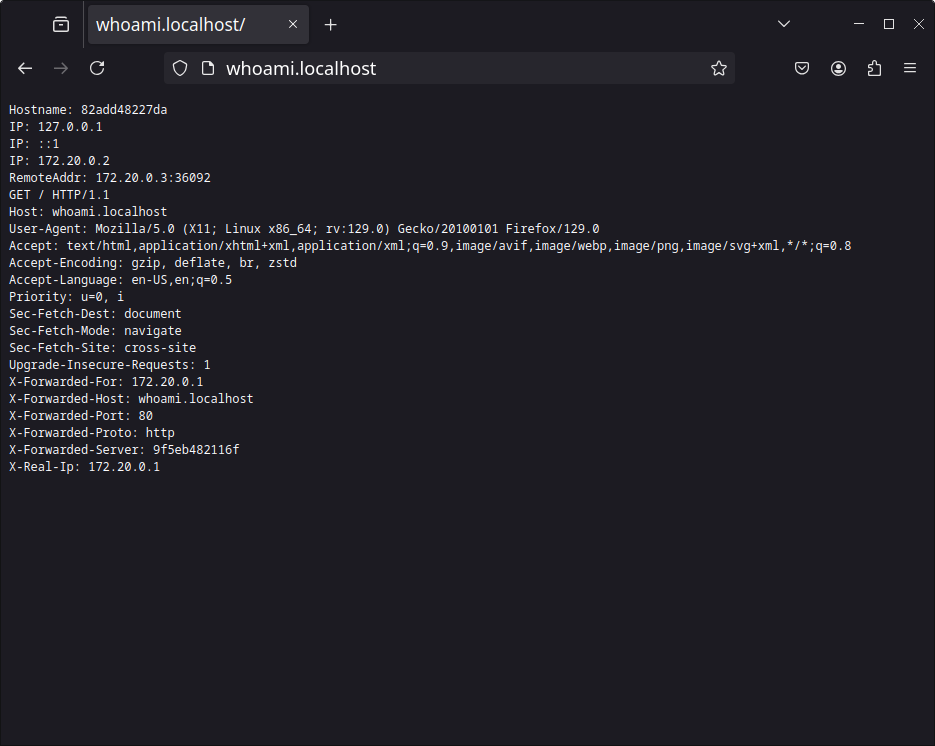This screenshot has height=746, width=935.
Task: Open tracking protection shield panel
Action: (x=180, y=69)
